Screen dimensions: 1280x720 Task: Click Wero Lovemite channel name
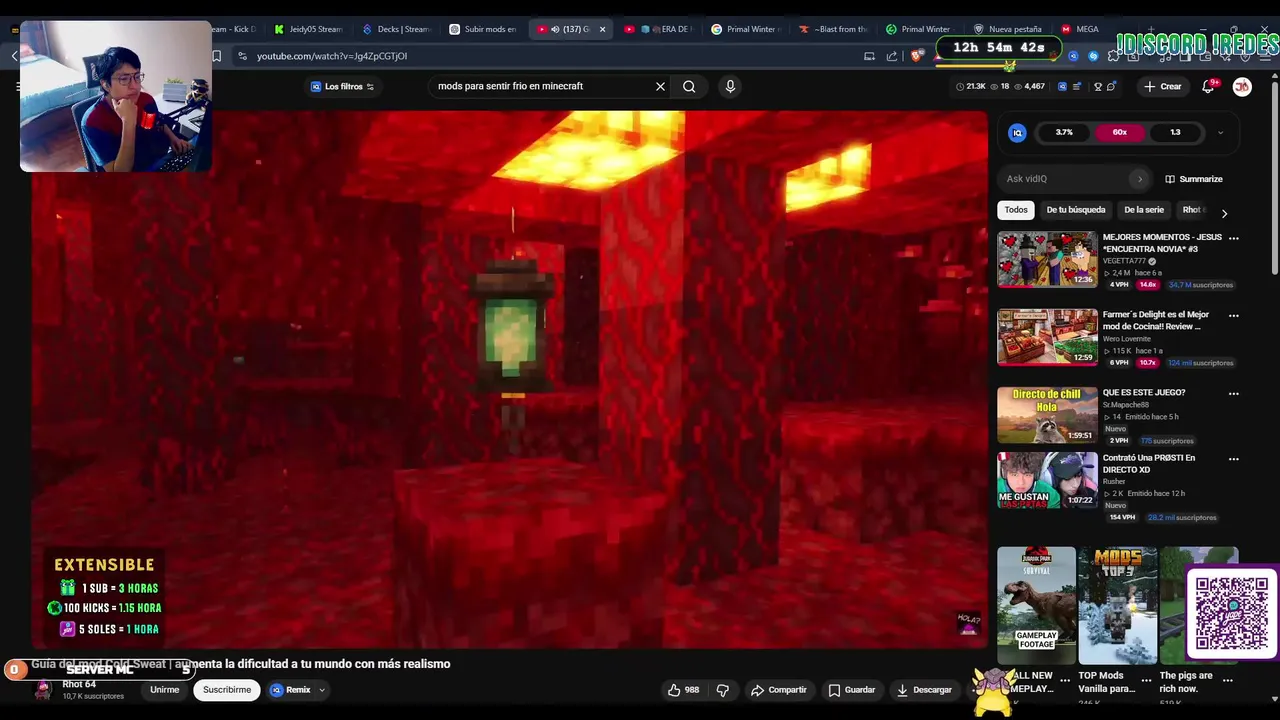(x=1129, y=339)
